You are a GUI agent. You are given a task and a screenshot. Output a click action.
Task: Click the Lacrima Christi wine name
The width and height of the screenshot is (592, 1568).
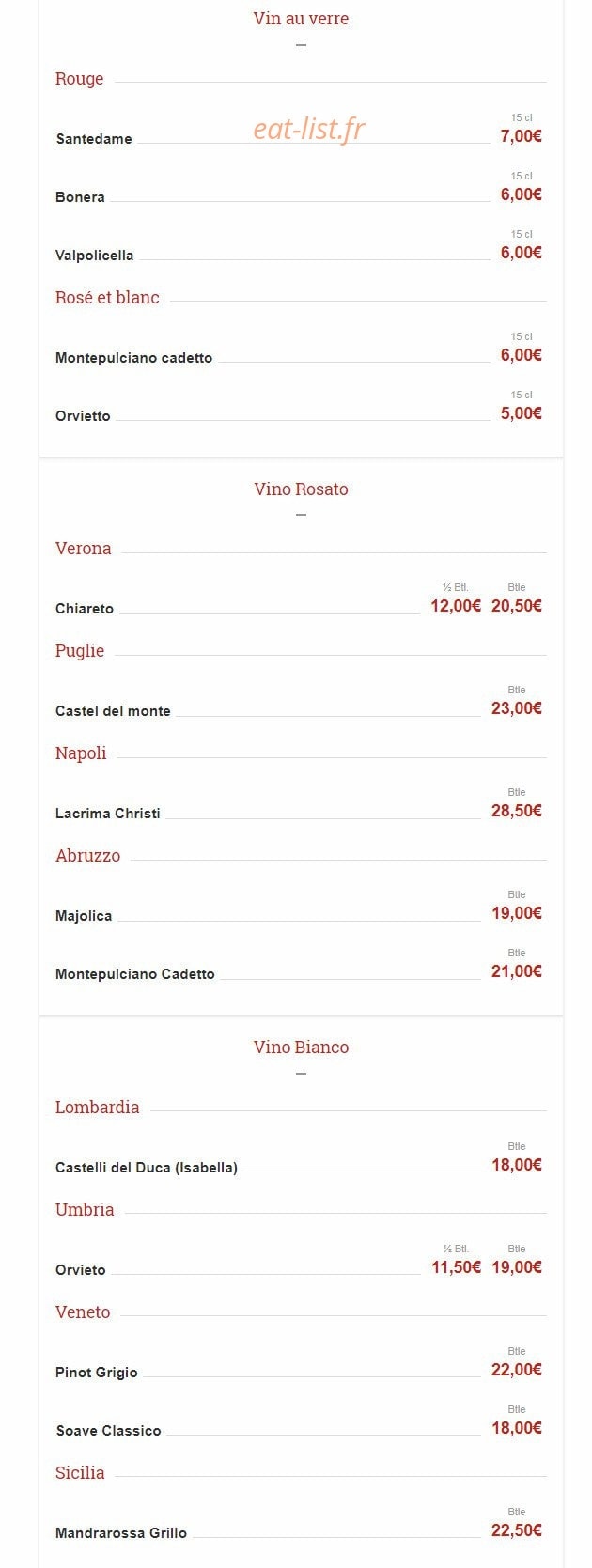tap(108, 813)
